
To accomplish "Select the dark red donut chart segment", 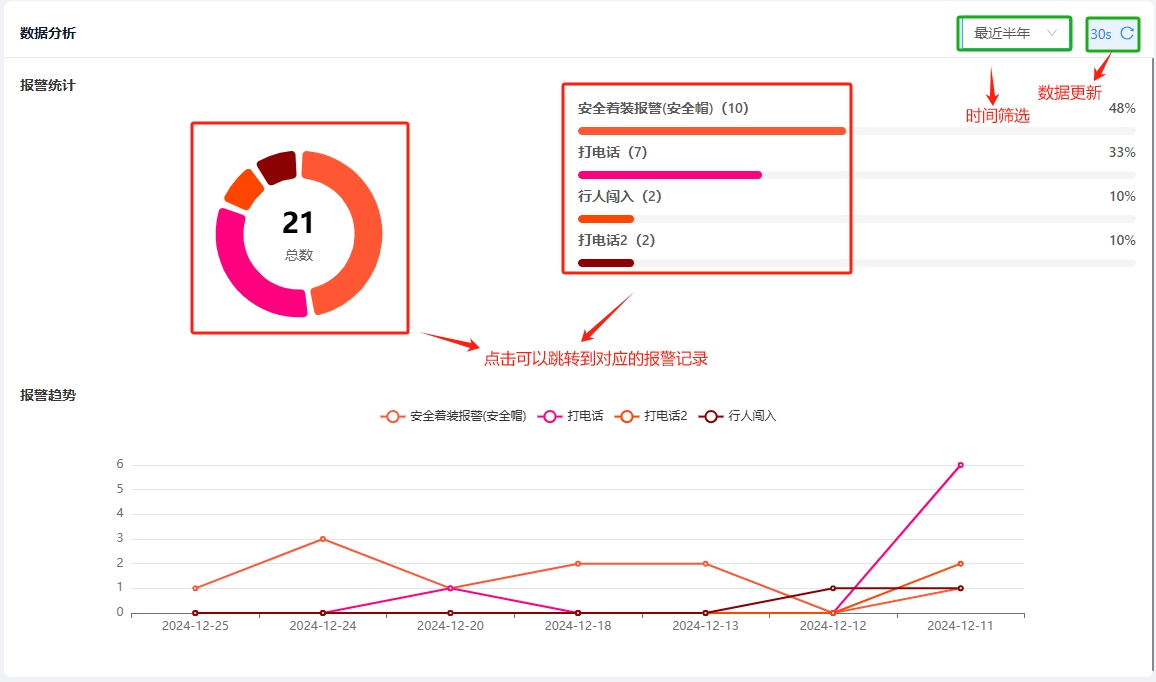I will pyautogui.click(x=277, y=166).
